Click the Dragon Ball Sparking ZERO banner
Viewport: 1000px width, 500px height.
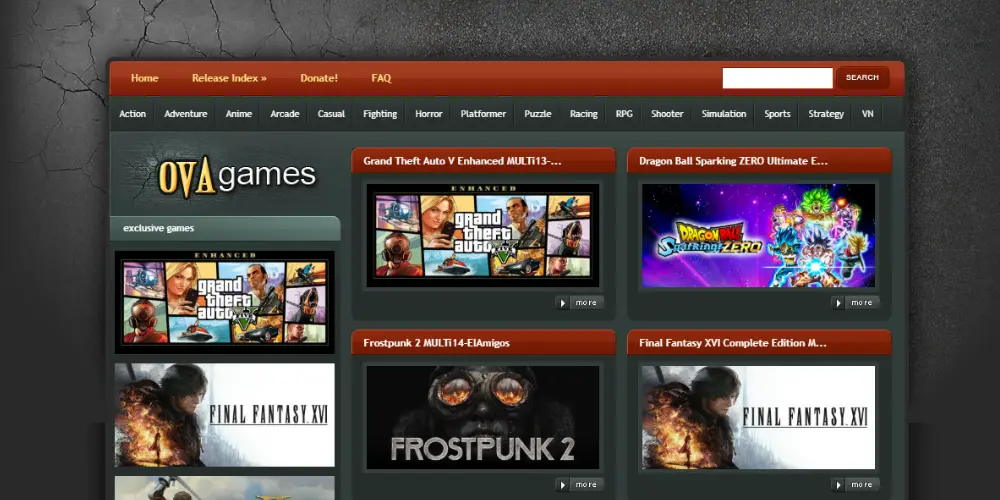click(x=758, y=235)
